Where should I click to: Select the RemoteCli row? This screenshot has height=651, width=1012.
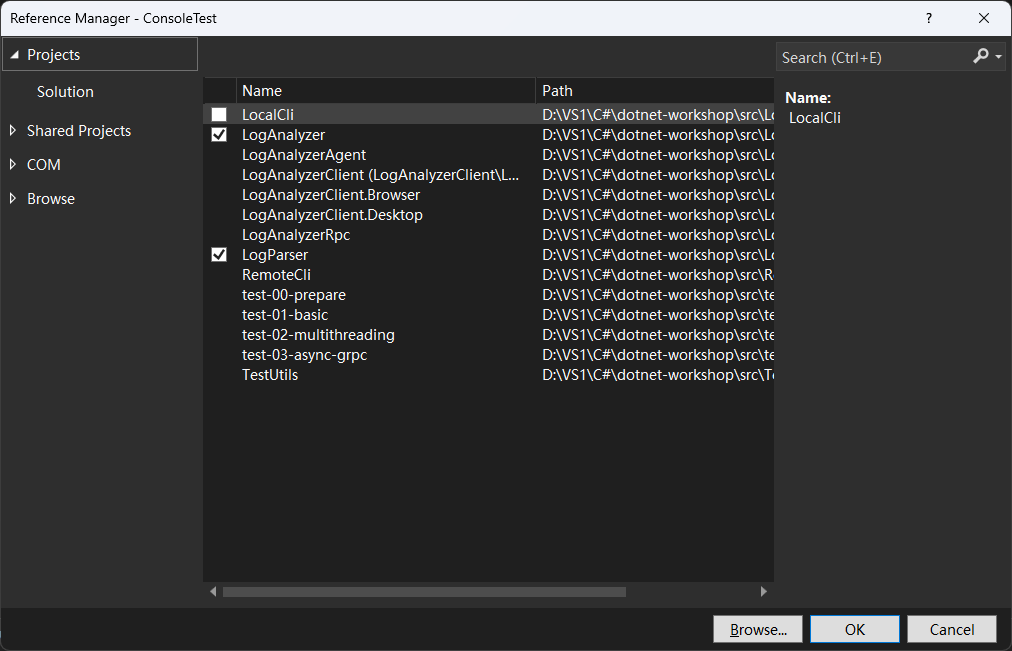(489, 275)
